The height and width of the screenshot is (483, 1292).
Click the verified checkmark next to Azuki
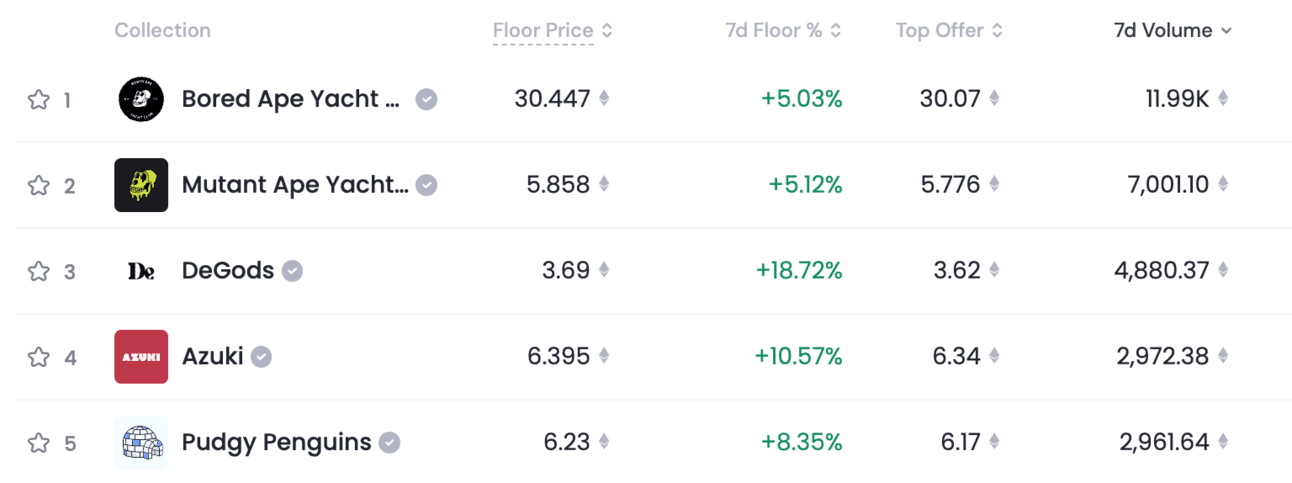coord(261,357)
